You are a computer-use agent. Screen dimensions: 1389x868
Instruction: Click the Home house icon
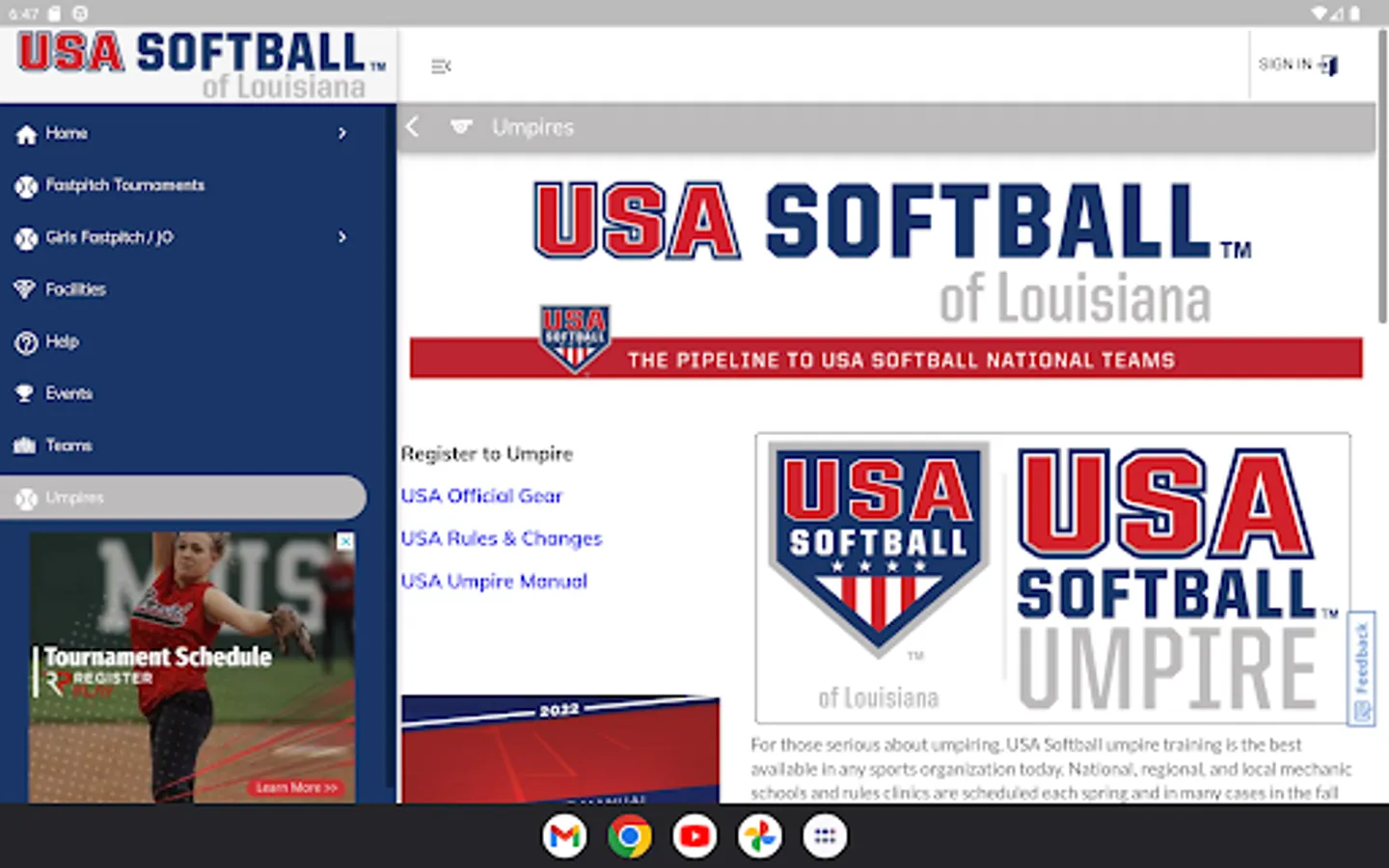pyautogui.click(x=26, y=134)
